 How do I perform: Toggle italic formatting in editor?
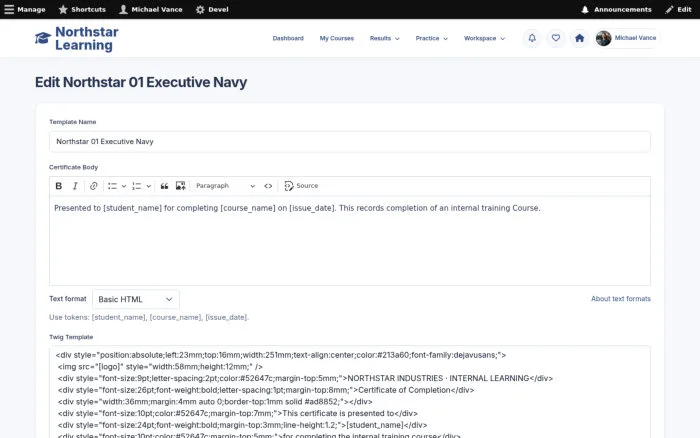pyautogui.click(x=75, y=186)
